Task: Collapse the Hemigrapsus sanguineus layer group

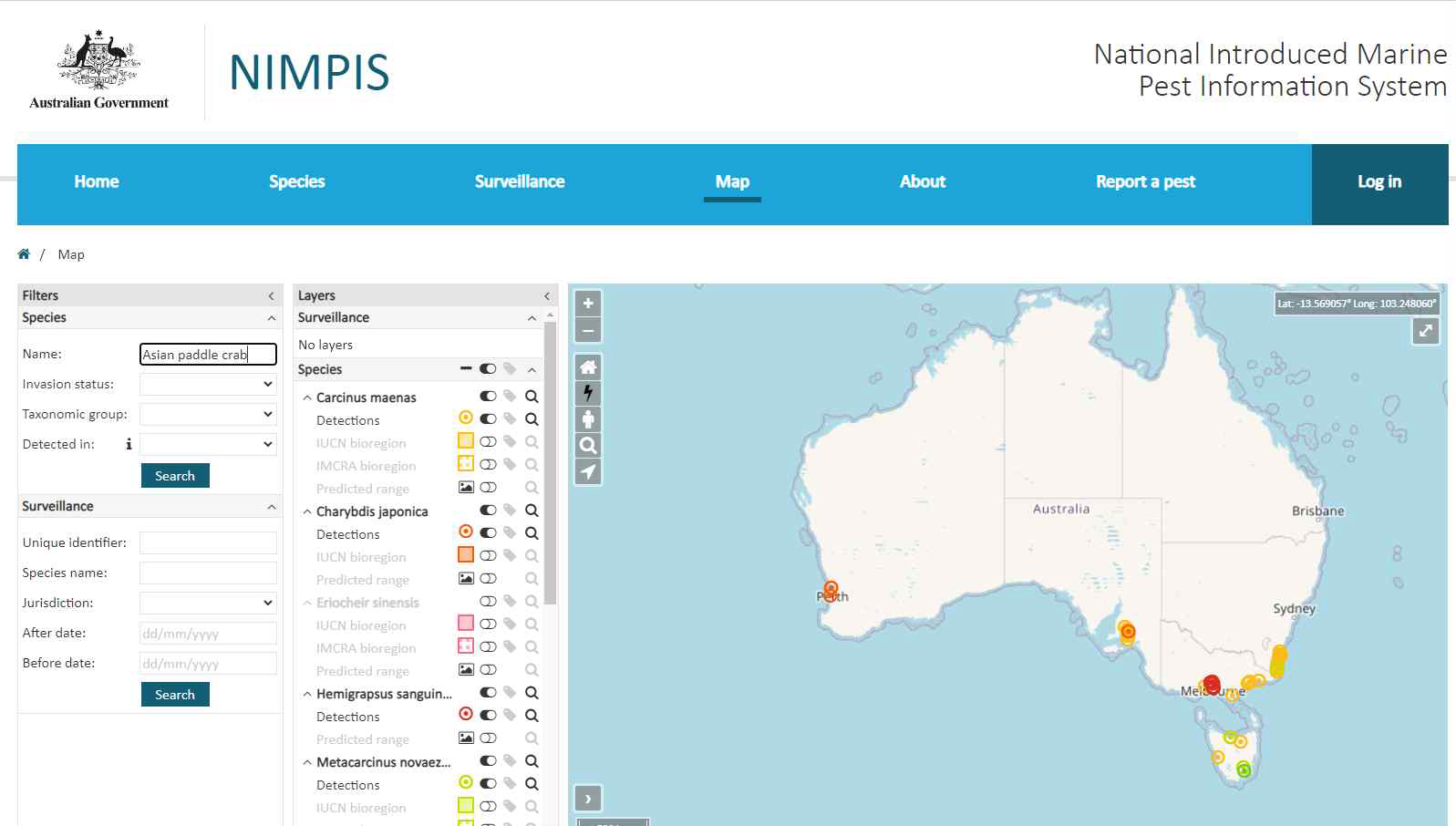Action: pyautogui.click(x=307, y=694)
